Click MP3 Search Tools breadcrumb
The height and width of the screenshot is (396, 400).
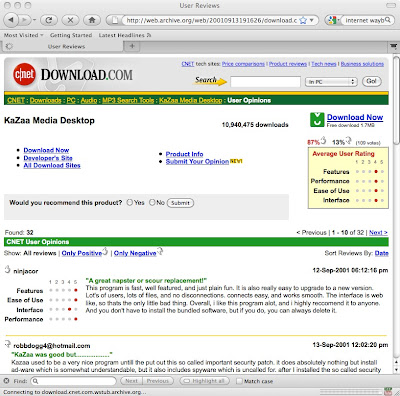coord(128,100)
